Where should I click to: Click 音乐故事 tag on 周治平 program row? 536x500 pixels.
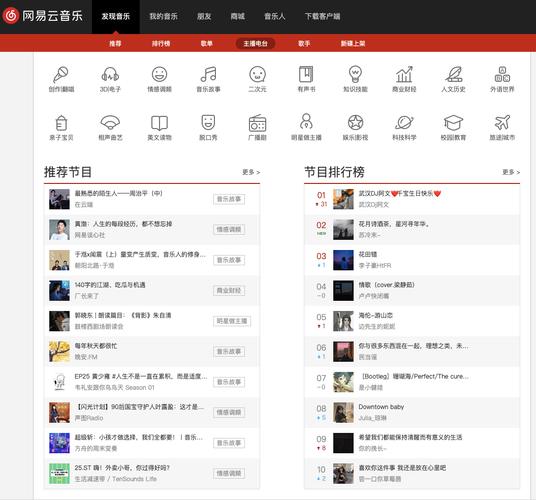pyautogui.click(x=229, y=199)
